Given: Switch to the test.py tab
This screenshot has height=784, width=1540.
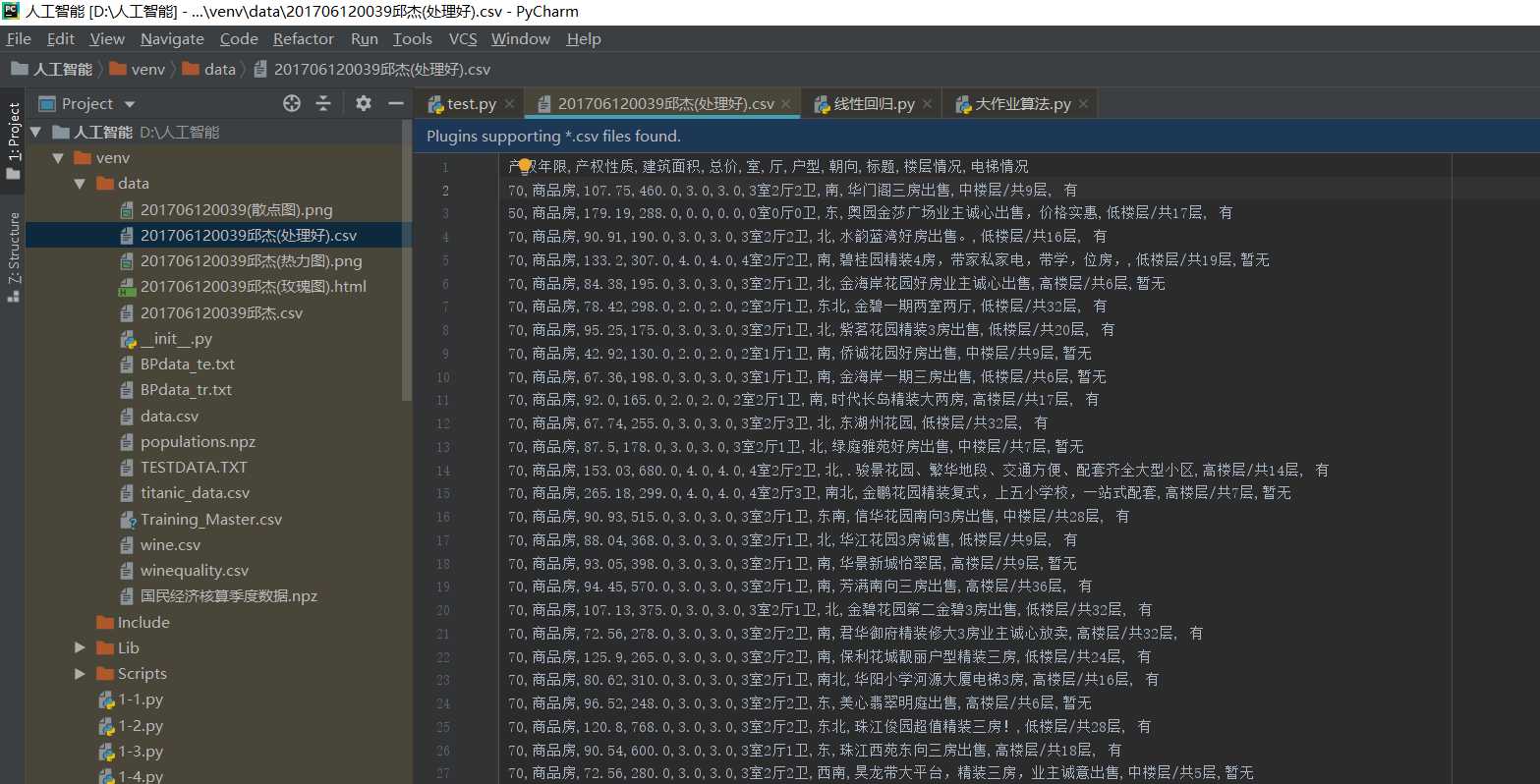Looking at the screenshot, I should point(472,104).
